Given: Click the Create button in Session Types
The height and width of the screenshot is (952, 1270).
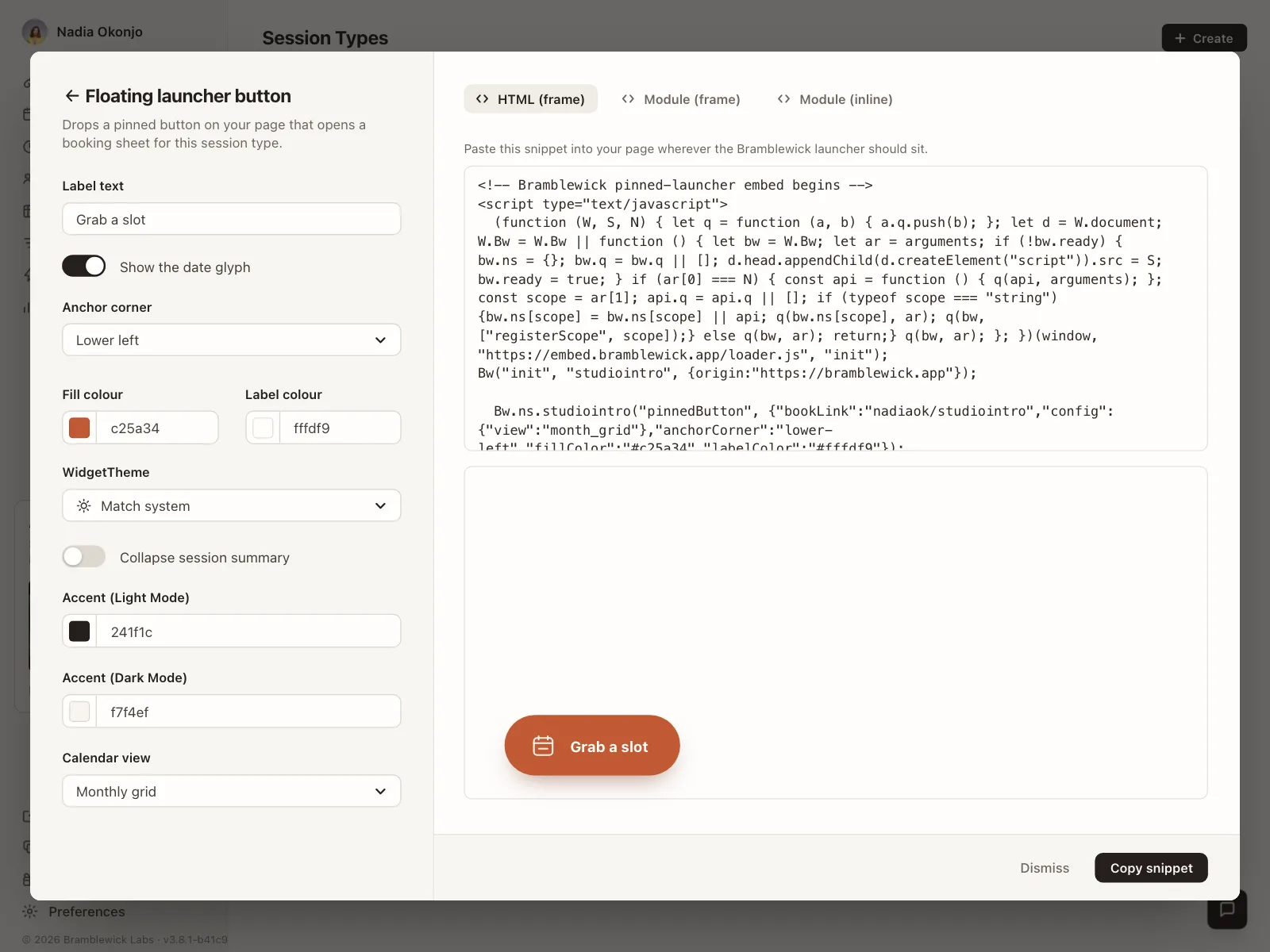Looking at the screenshot, I should tap(1204, 38).
